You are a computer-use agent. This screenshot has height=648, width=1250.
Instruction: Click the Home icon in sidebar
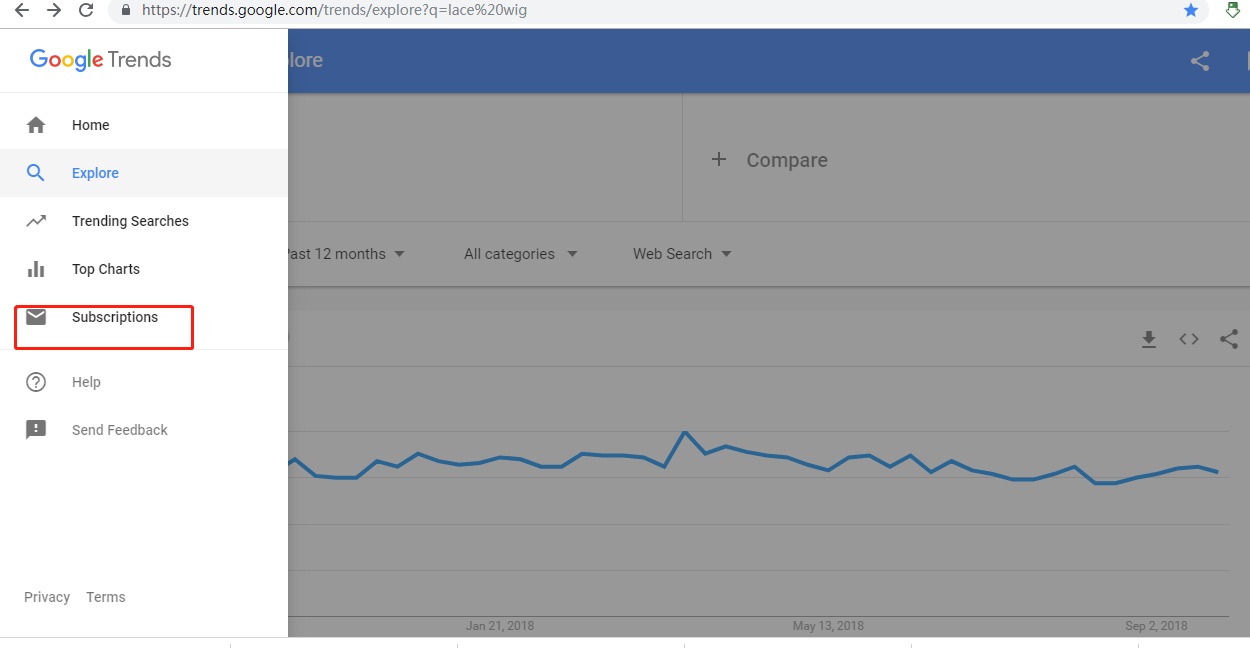click(x=36, y=125)
